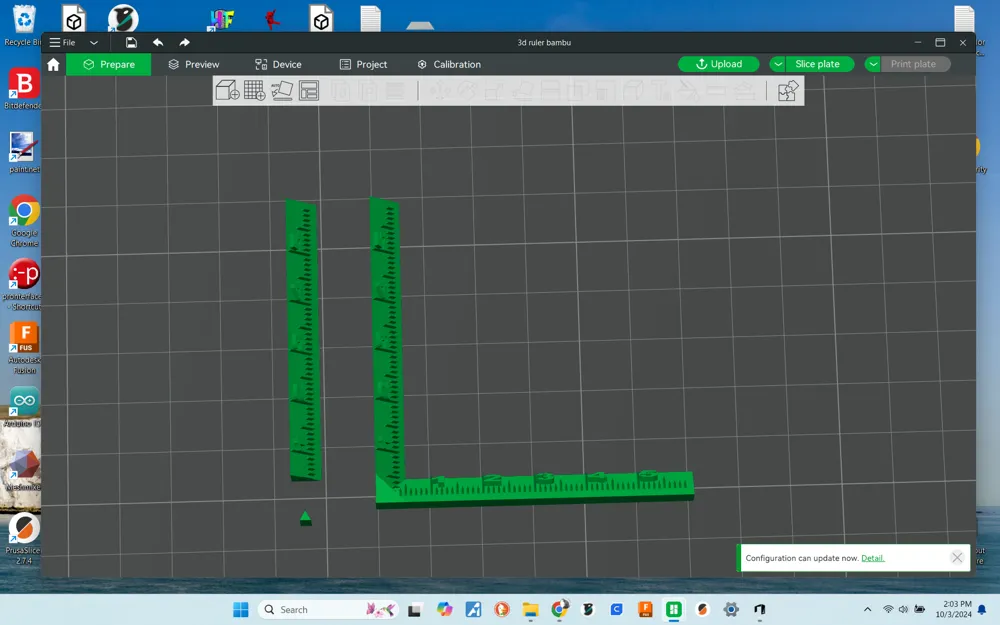Select the Lay on face tool
Screen dimensions: 1000x625
coord(522,91)
